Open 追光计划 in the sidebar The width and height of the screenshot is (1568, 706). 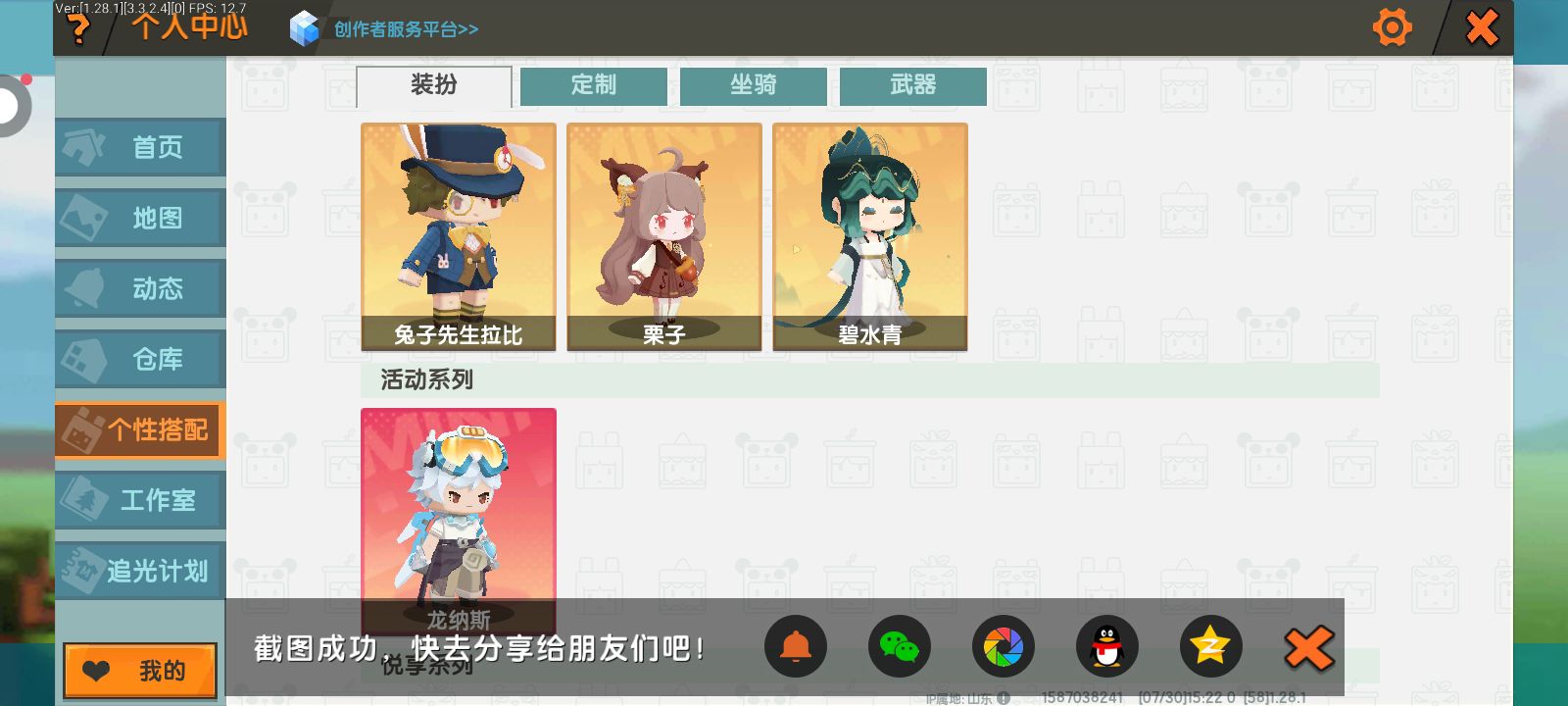pos(140,571)
